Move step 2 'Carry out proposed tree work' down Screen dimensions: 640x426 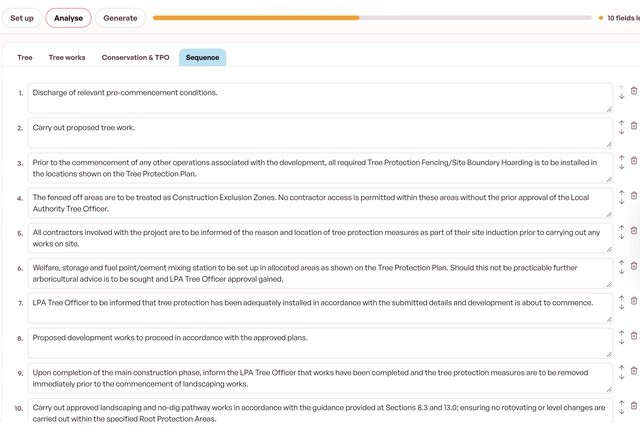(x=621, y=131)
